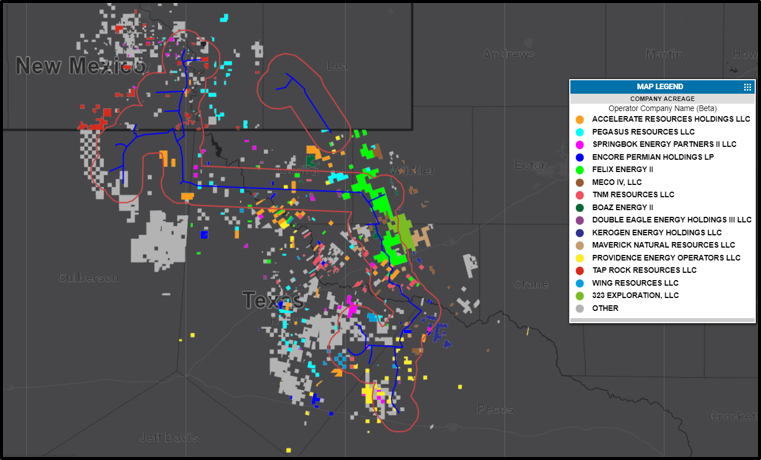
Task: Click the Map Legend title bar
Action: click(662, 87)
